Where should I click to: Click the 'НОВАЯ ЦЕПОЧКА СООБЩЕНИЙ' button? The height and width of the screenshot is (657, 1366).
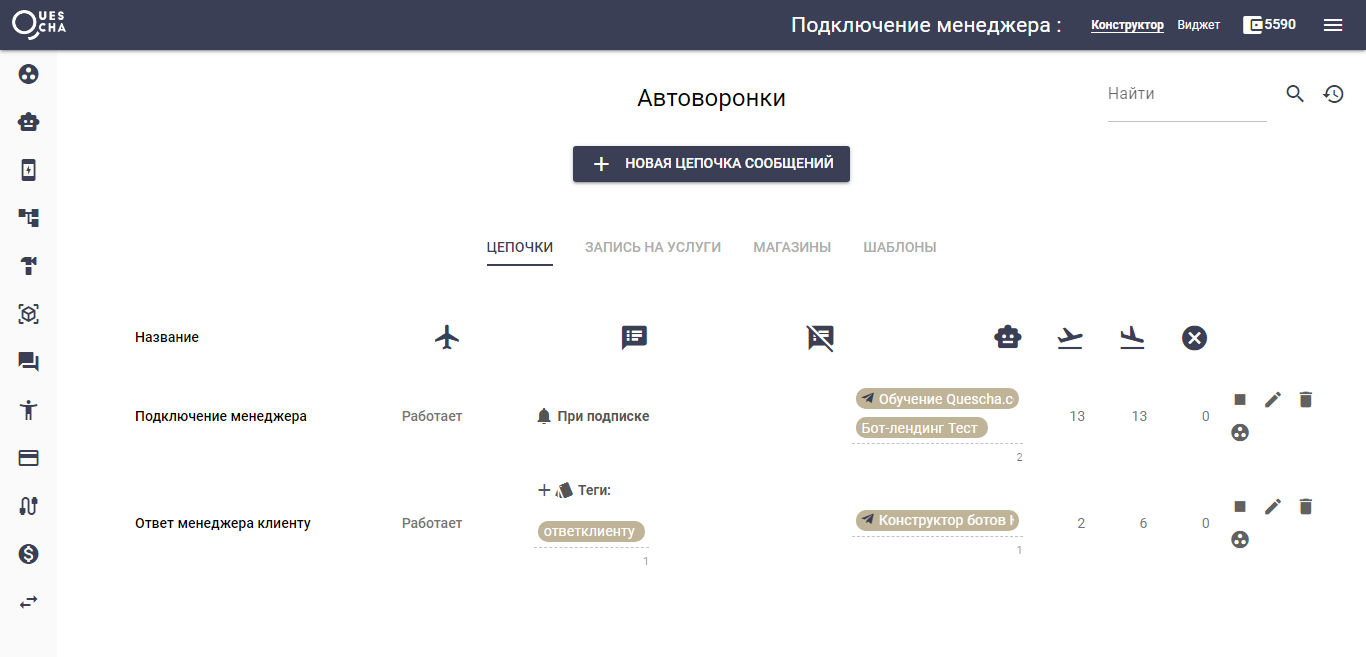pyautogui.click(x=711, y=164)
